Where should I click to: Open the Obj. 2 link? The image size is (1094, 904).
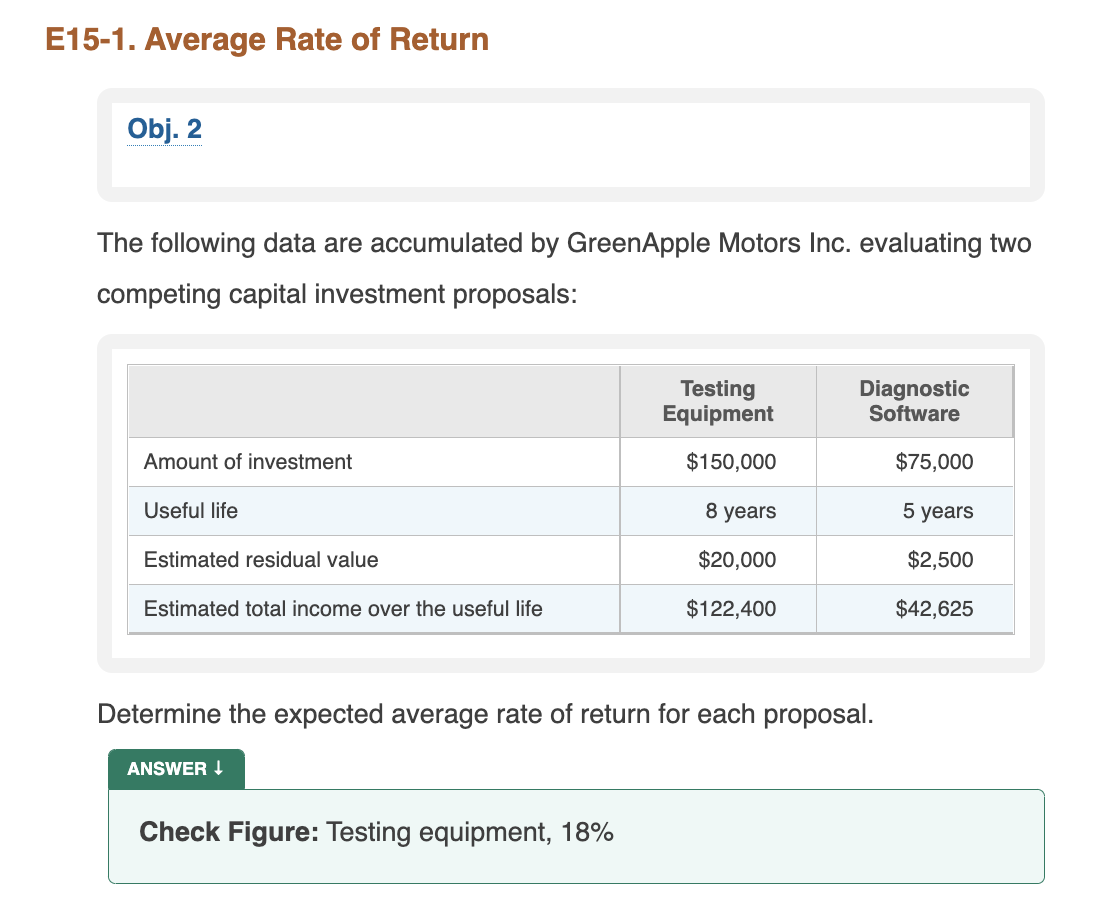163,128
